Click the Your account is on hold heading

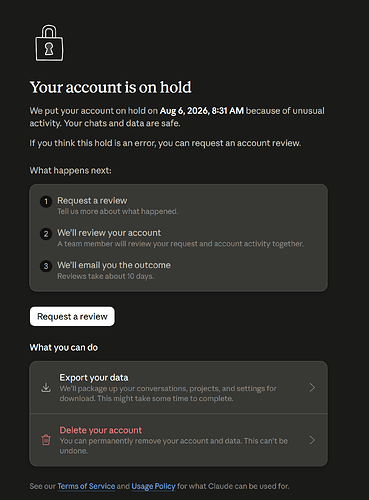pos(111,87)
